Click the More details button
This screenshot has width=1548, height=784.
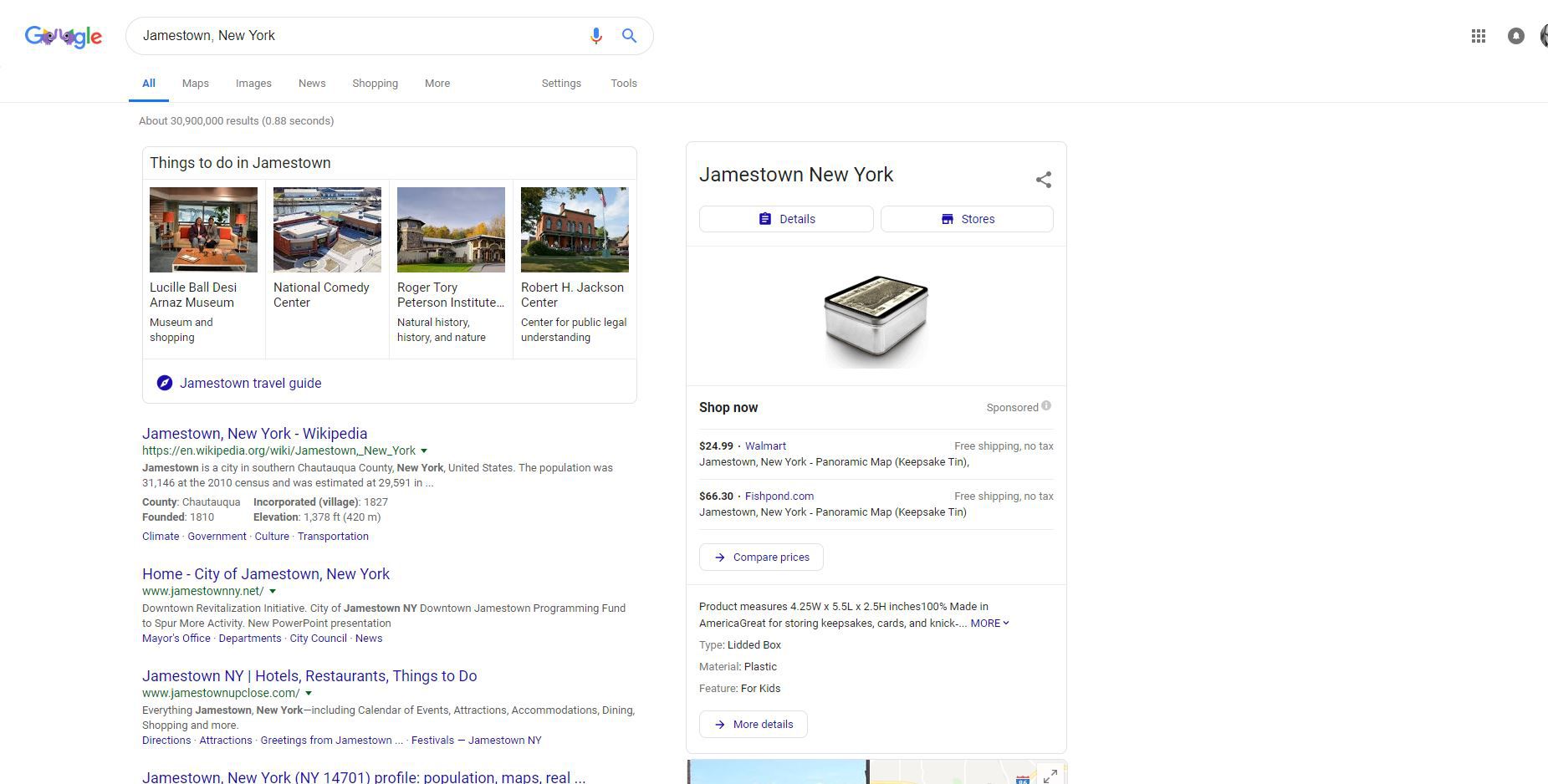point(754,725)
